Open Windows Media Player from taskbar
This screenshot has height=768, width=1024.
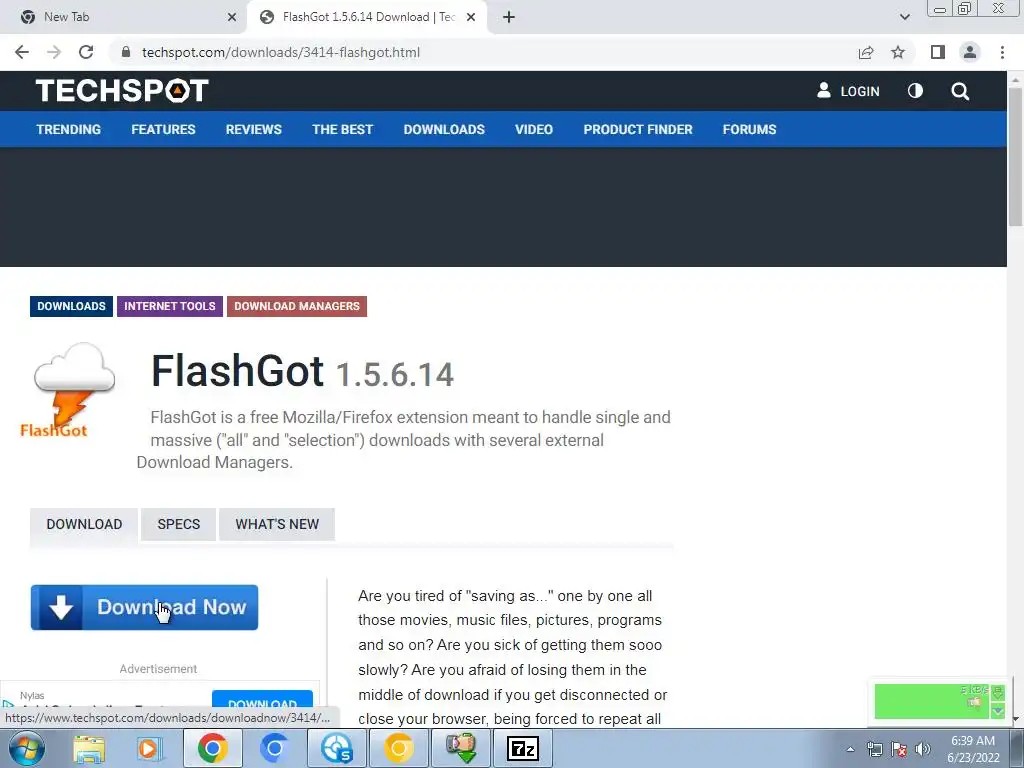click(x=148, y=748)
